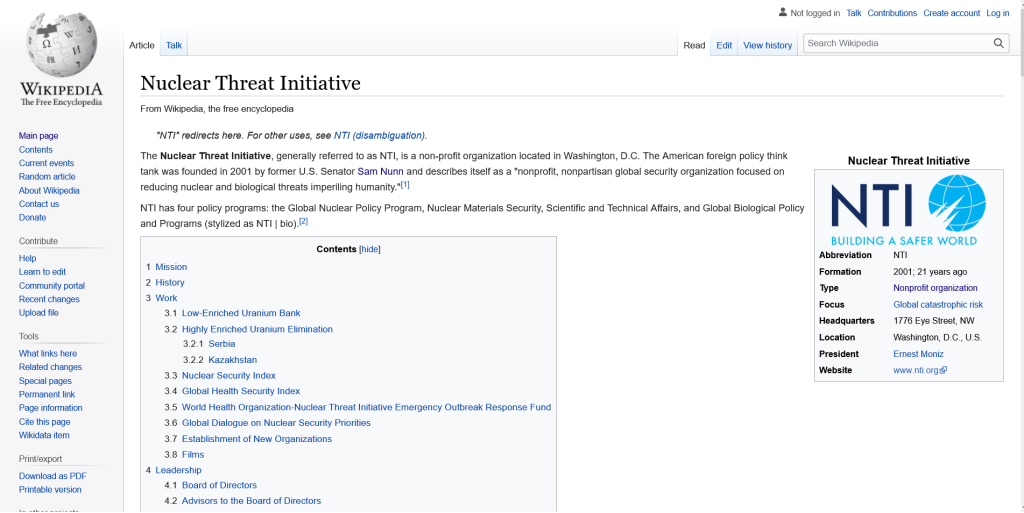Image resolution: width=1024 pixels, height=513 pixels.
Task: Click Create account link
Action: click(x=952, y=13)
